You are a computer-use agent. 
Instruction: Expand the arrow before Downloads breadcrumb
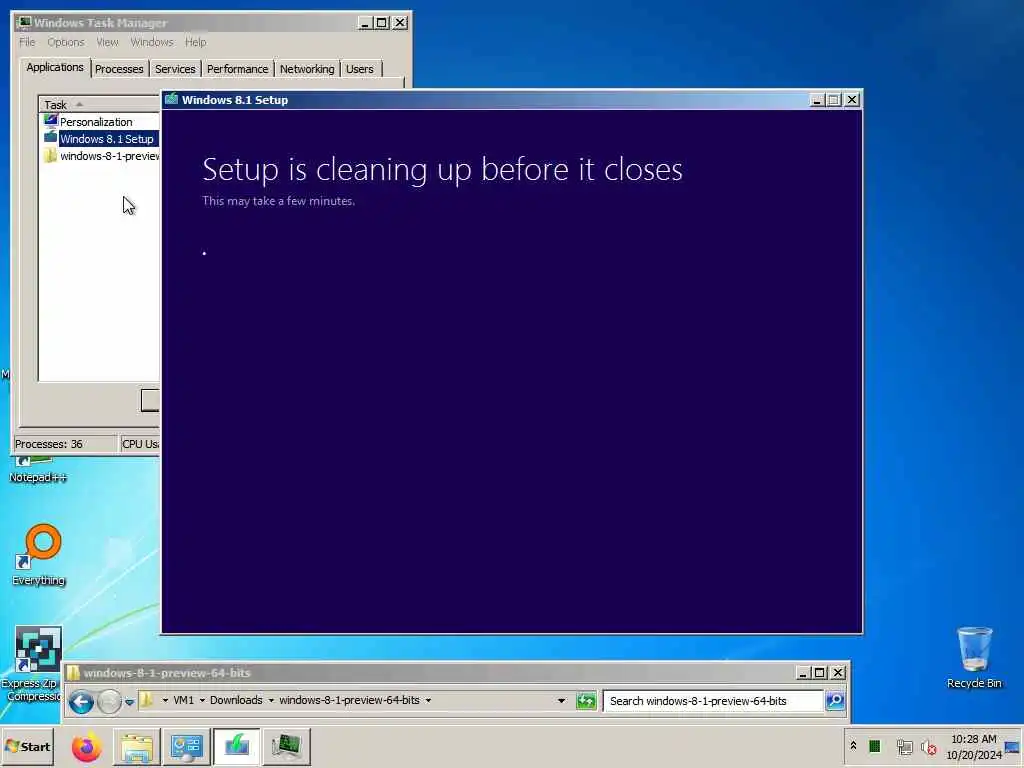pos(202,700)
